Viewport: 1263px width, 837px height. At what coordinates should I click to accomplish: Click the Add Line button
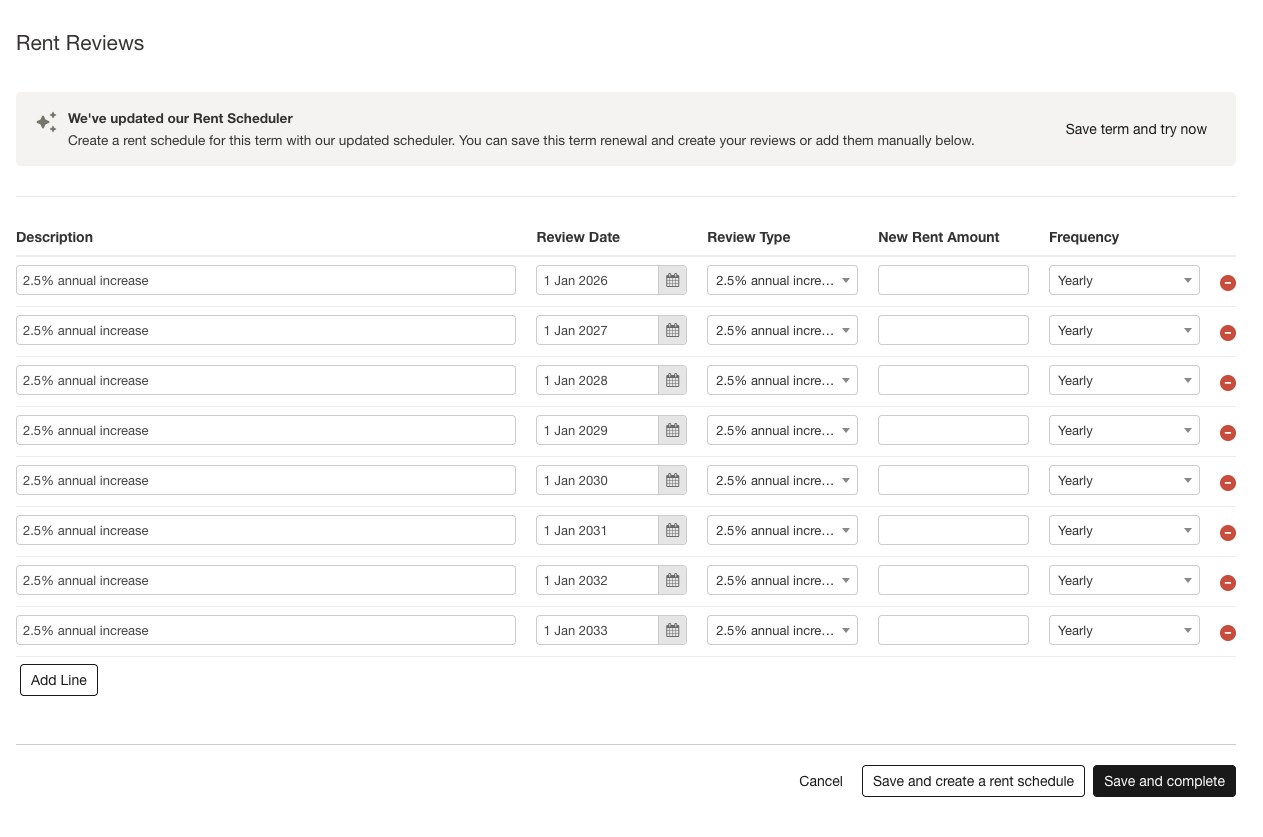pos(58,680)
